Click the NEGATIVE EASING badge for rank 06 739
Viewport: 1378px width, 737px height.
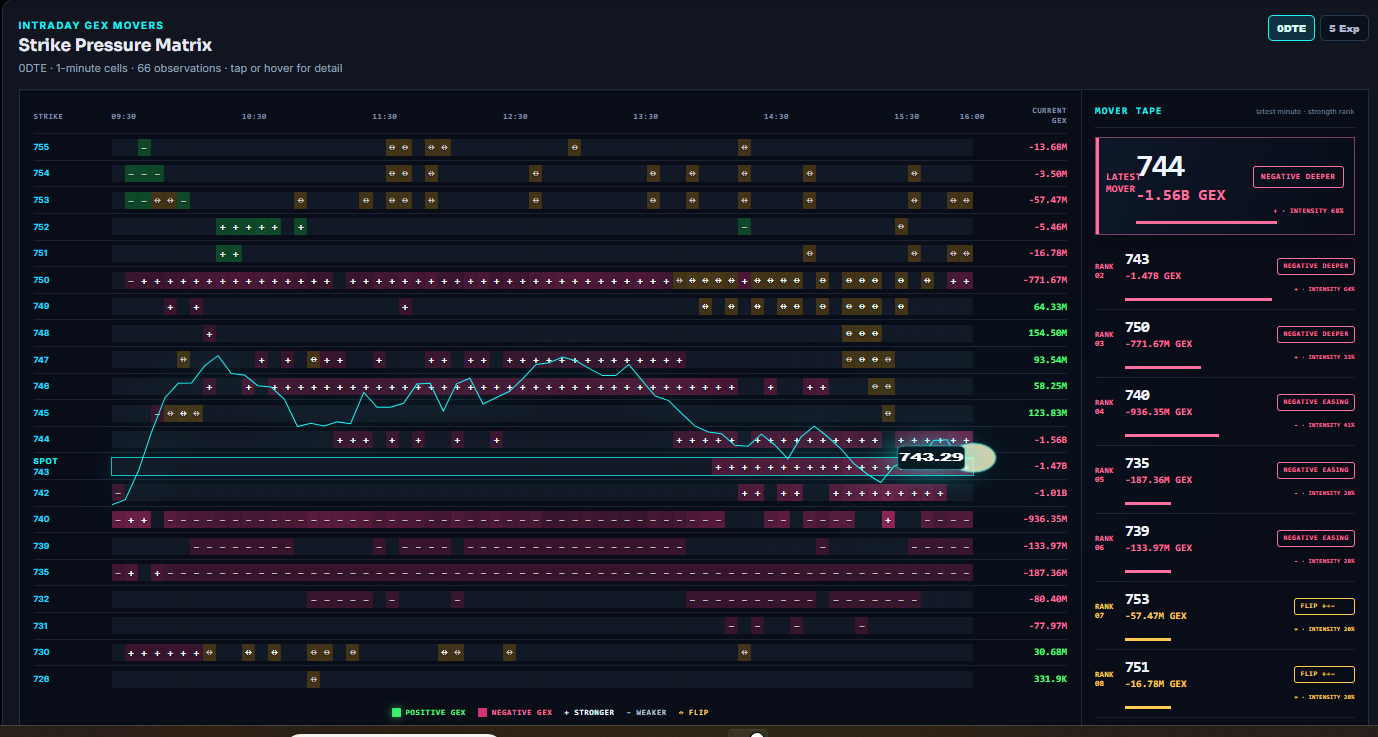1316,538
